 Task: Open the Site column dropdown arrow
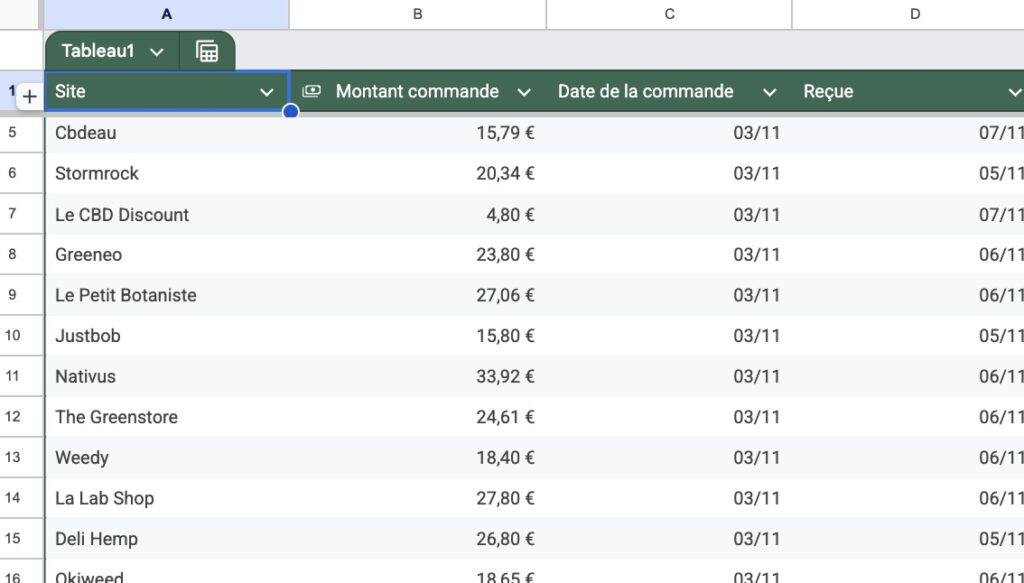tap(267, 92)
